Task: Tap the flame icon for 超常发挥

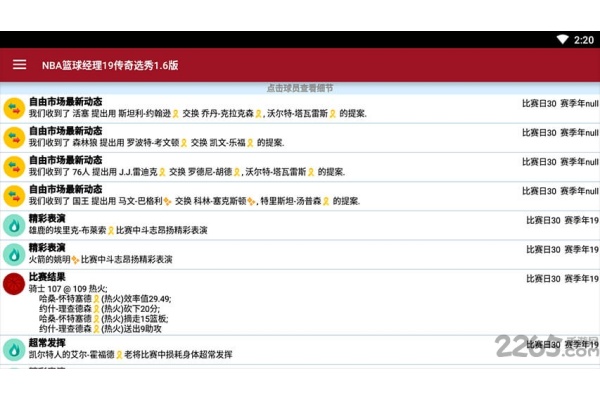Action: pyautogui.click(x=14, y=349)
